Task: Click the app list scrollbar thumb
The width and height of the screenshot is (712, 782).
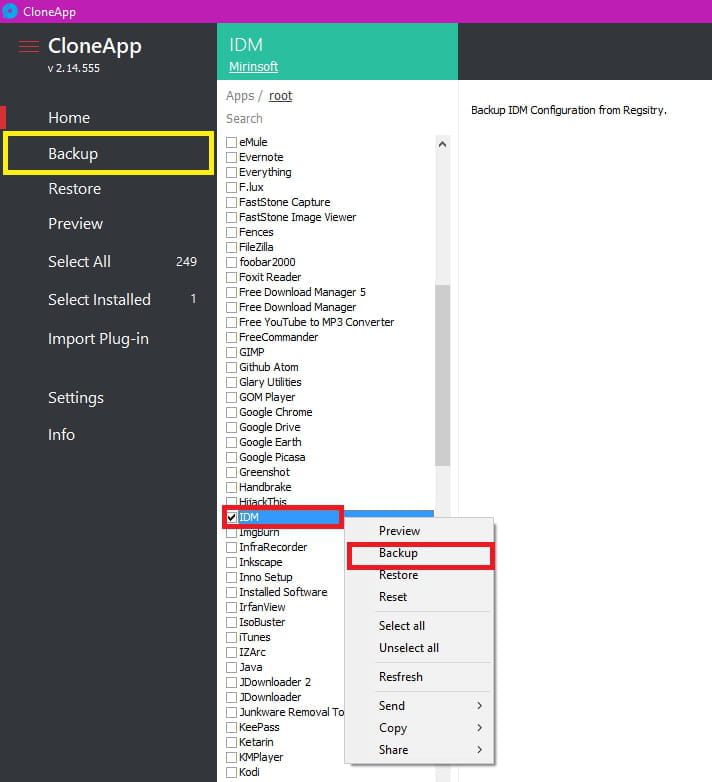Action: pyautogui.click(x=442, y=375)
